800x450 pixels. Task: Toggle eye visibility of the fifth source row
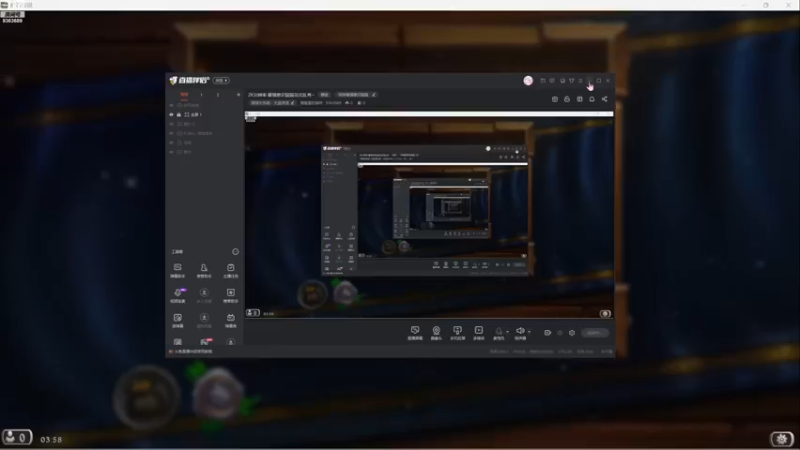(171, 143)
